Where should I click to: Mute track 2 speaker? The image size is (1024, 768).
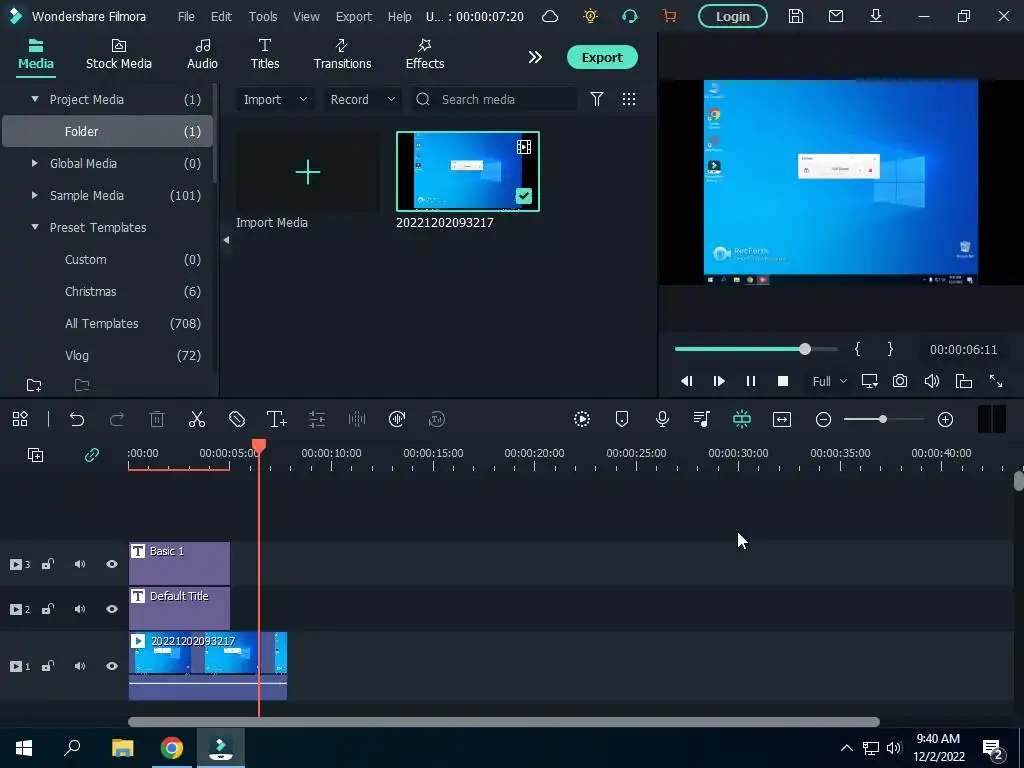(80, 609)
